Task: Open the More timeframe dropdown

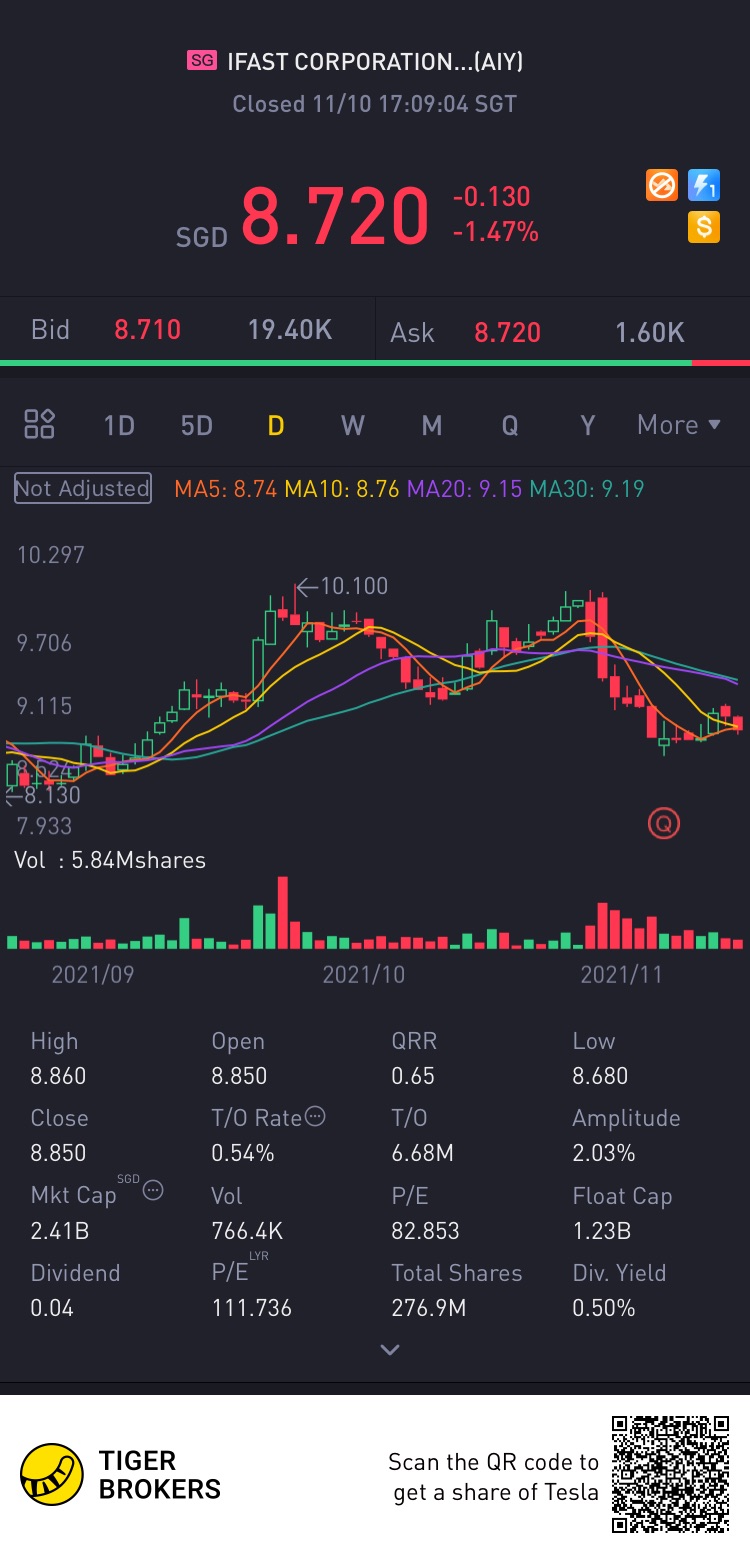Action: 679,425
